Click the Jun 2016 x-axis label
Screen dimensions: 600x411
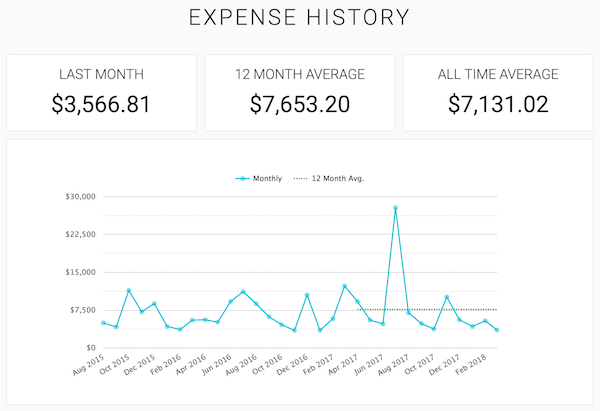(x=216, y=365)
